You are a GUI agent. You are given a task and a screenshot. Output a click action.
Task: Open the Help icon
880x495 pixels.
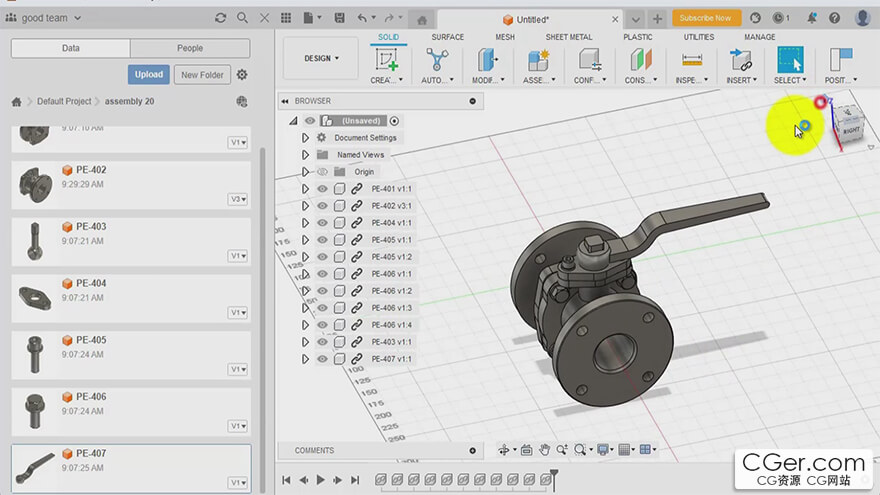point(835,18)
